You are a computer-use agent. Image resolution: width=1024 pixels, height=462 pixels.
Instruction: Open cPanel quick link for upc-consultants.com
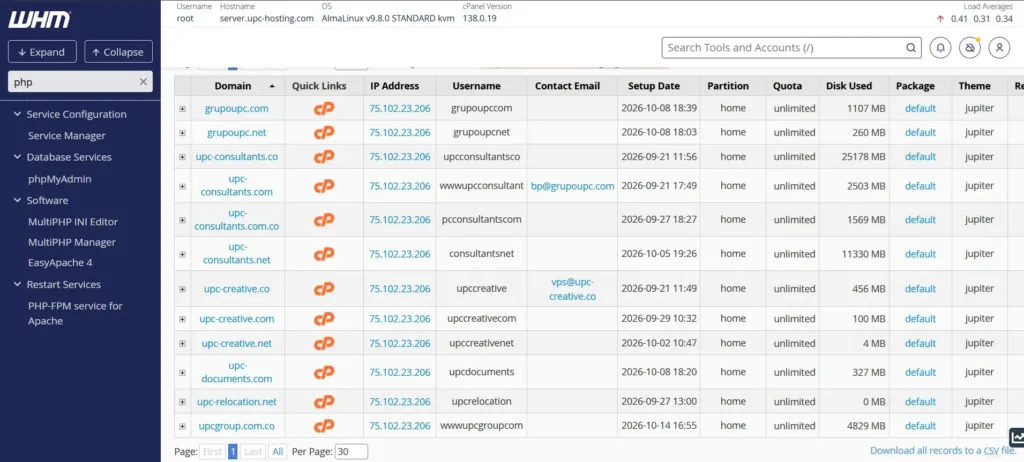tap(324, 186)
